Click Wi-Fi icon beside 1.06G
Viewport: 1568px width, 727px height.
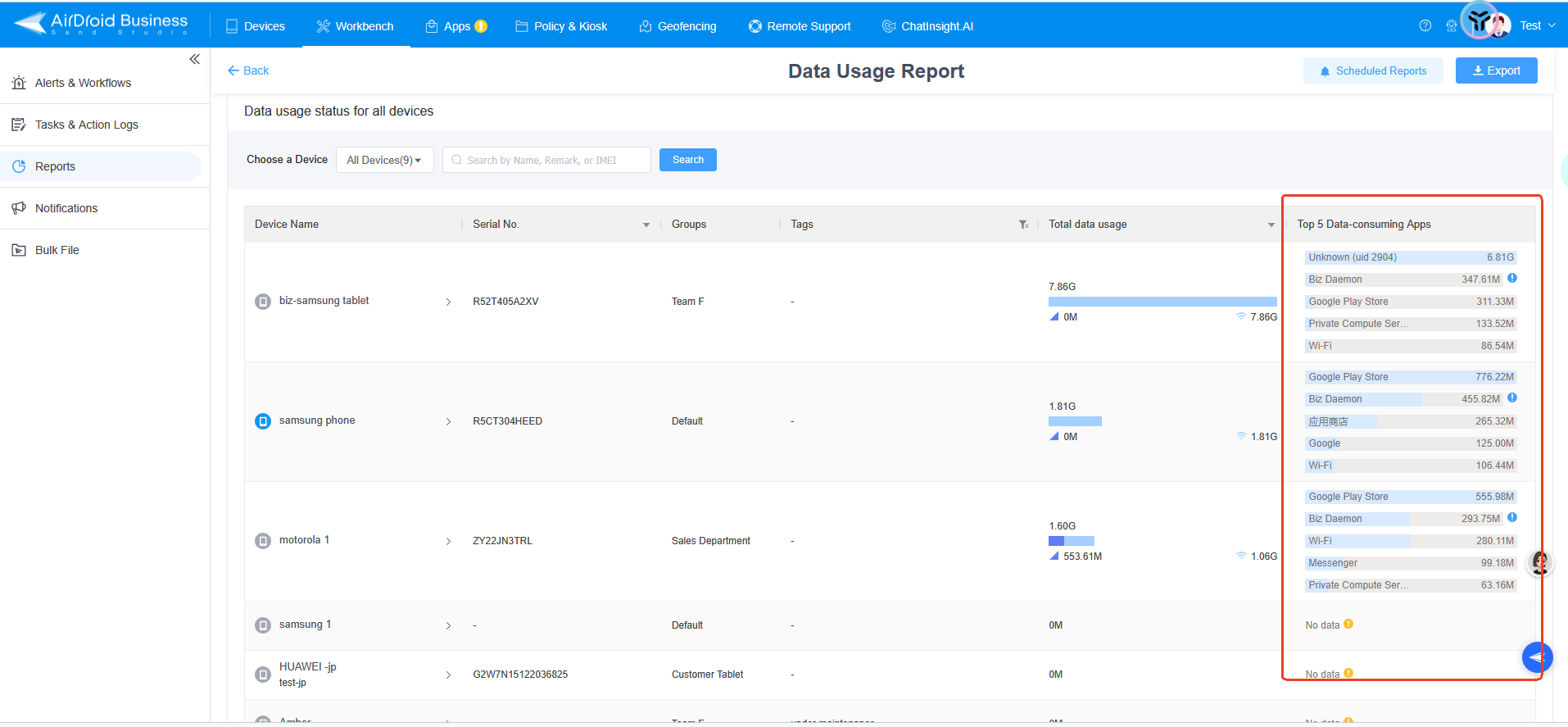coord(1241,556)
